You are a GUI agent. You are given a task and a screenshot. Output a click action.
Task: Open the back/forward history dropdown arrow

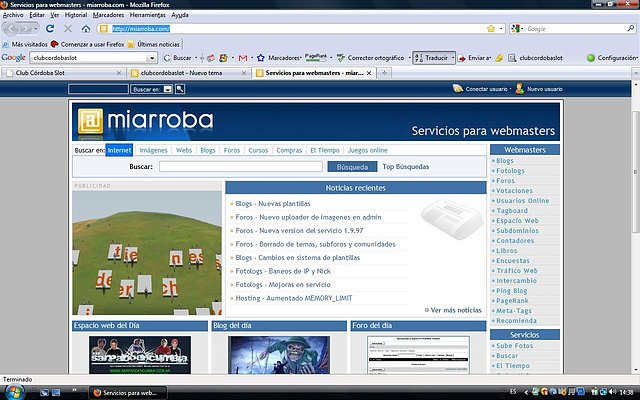[36, 29]
